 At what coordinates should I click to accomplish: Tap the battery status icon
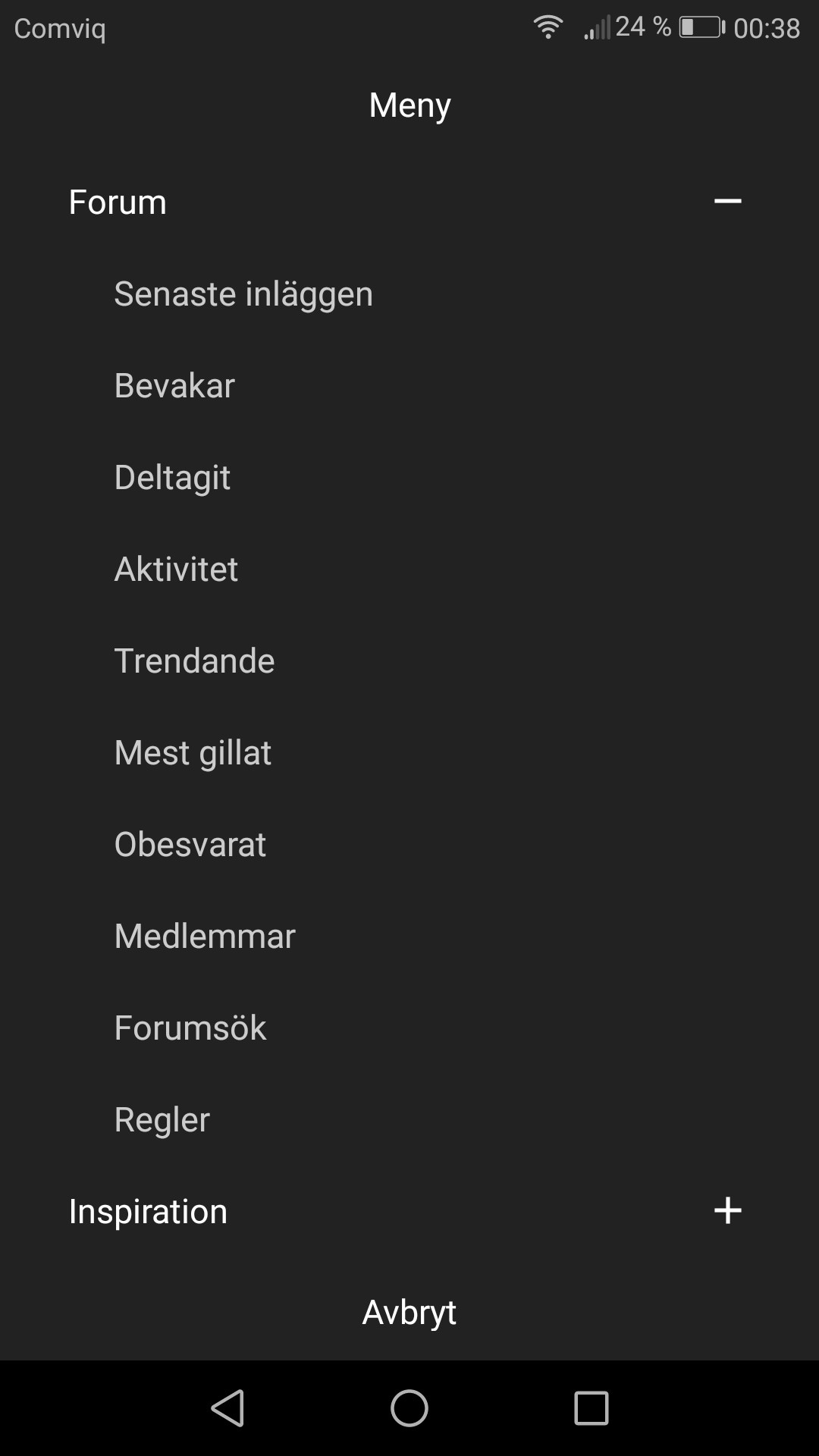pyautogui.click(x=701, y=27)
